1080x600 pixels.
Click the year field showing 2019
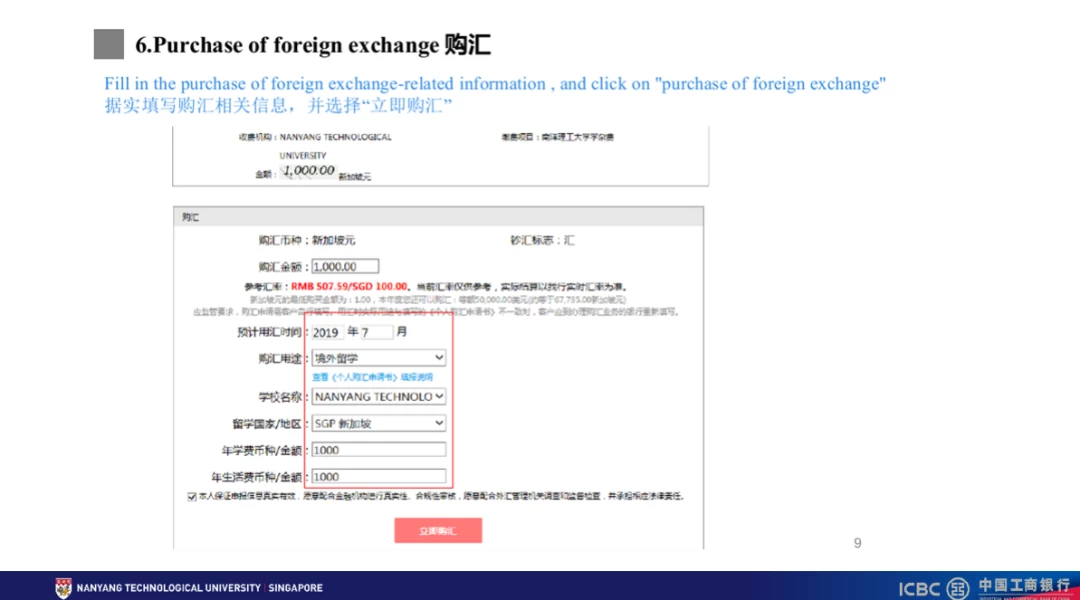tap(327, 332)
